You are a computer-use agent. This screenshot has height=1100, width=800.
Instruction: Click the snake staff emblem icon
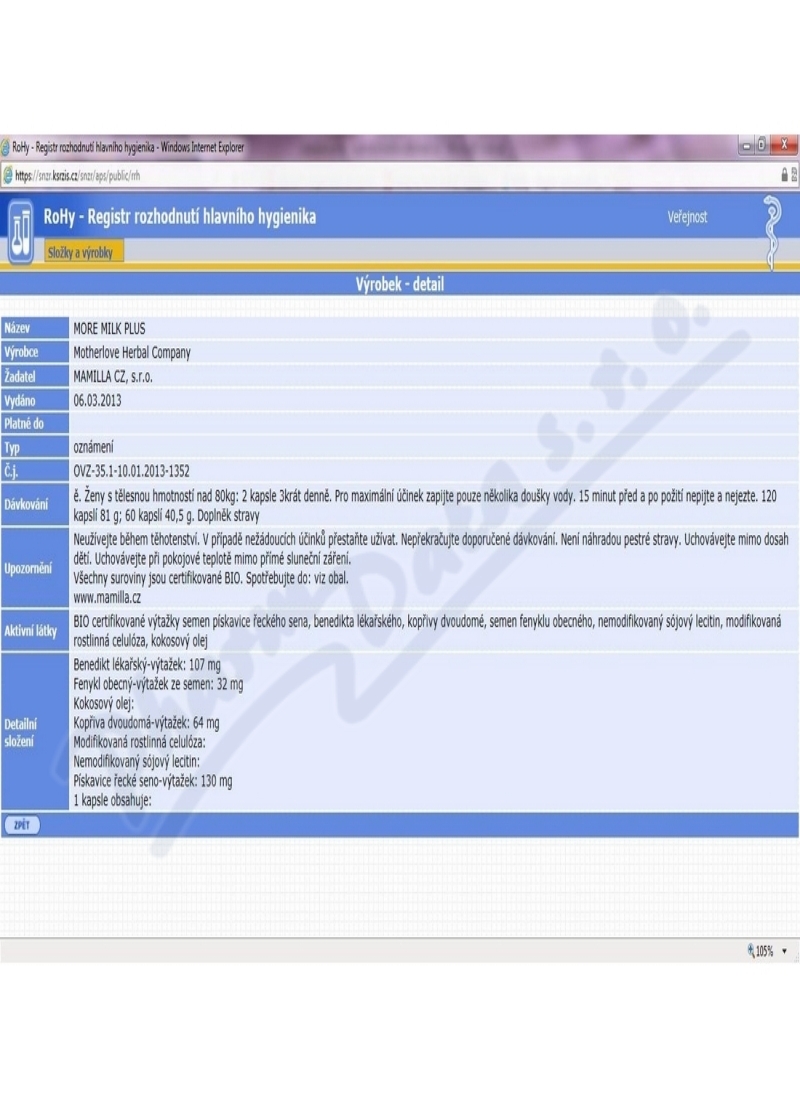point(771,231)
